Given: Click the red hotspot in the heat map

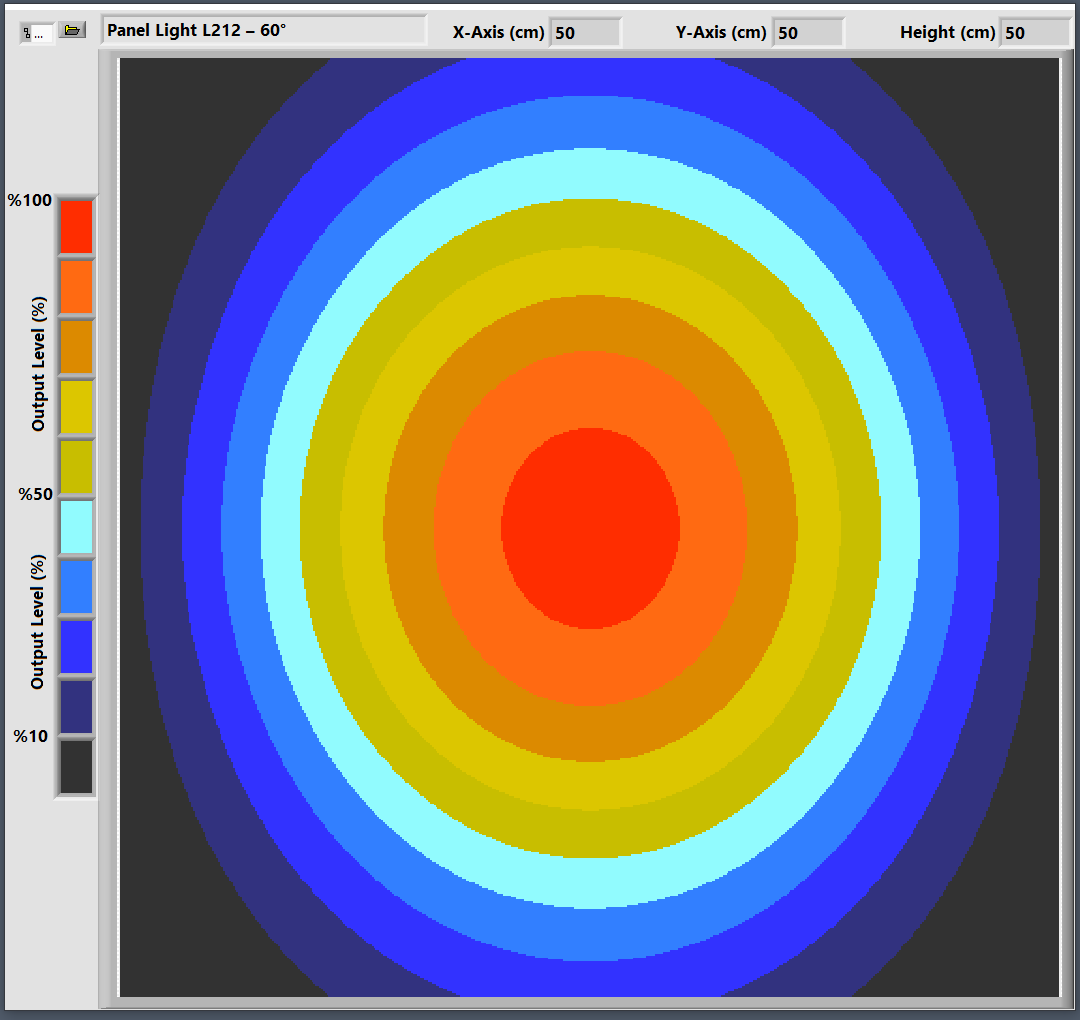Looking at the screenshot, I should [x=590, y=527].
